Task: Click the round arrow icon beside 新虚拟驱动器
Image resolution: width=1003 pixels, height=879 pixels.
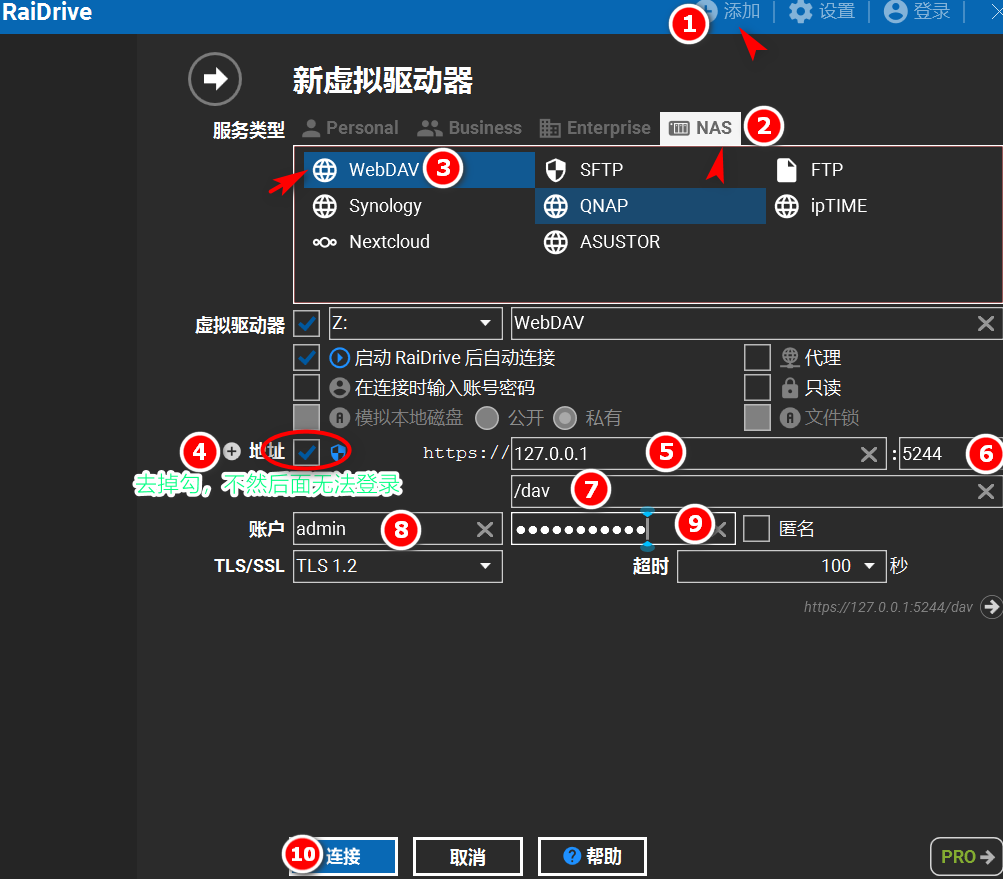Action: pos(215,79)
